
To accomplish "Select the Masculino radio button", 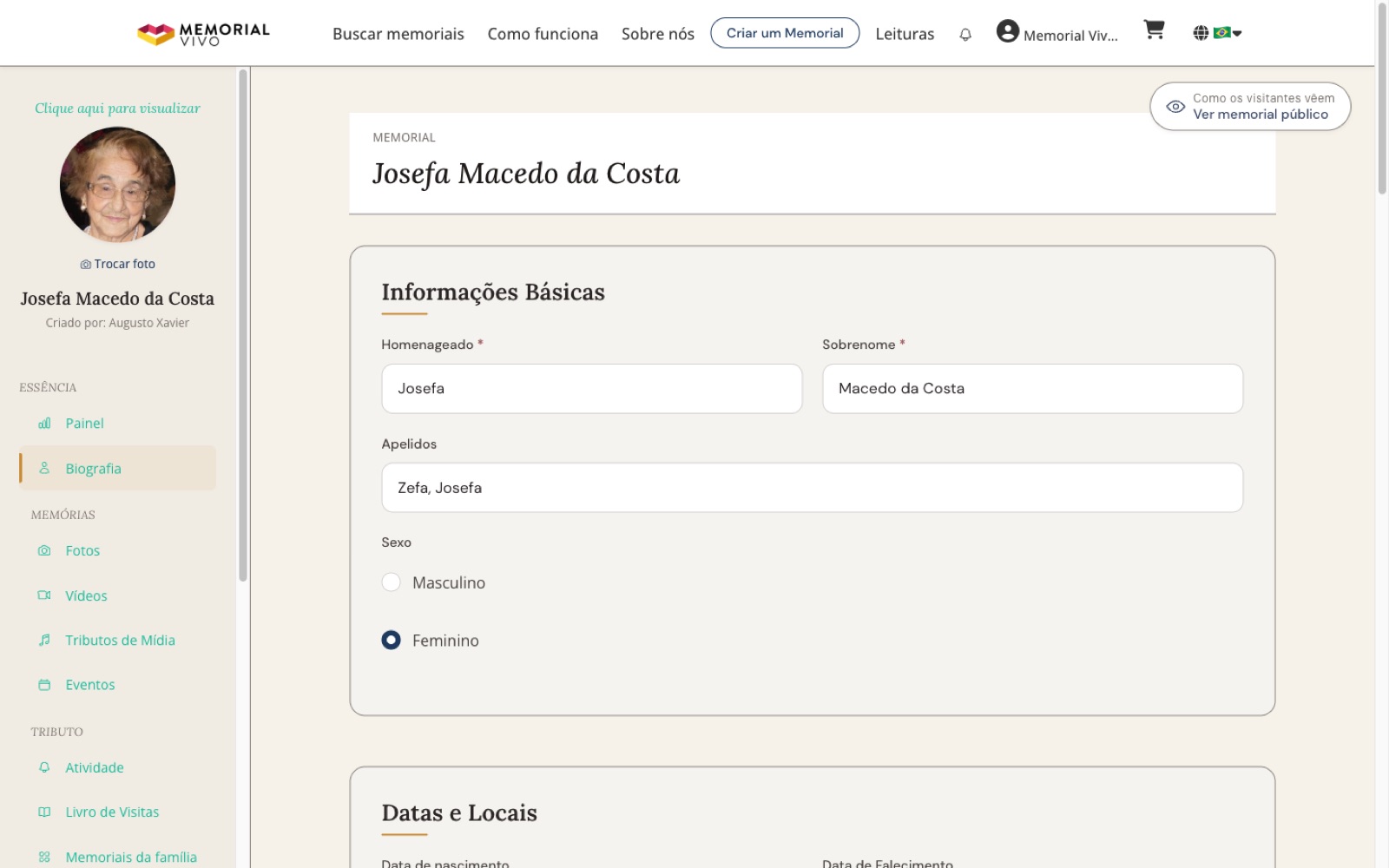I will click(x=392, y=582).
